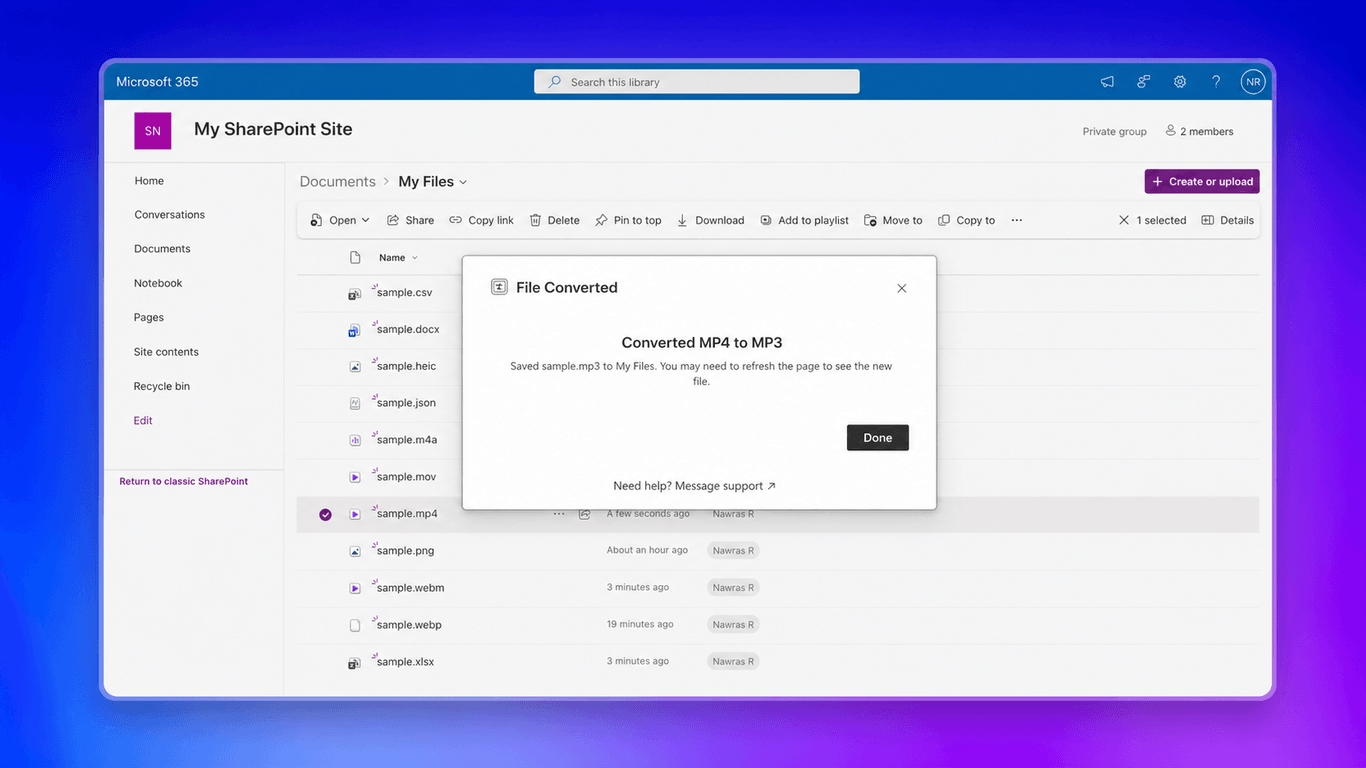This screenshot has height=768, width=1366.
Task: Click the sample.docx Word file icon
Action: (354, 330)
